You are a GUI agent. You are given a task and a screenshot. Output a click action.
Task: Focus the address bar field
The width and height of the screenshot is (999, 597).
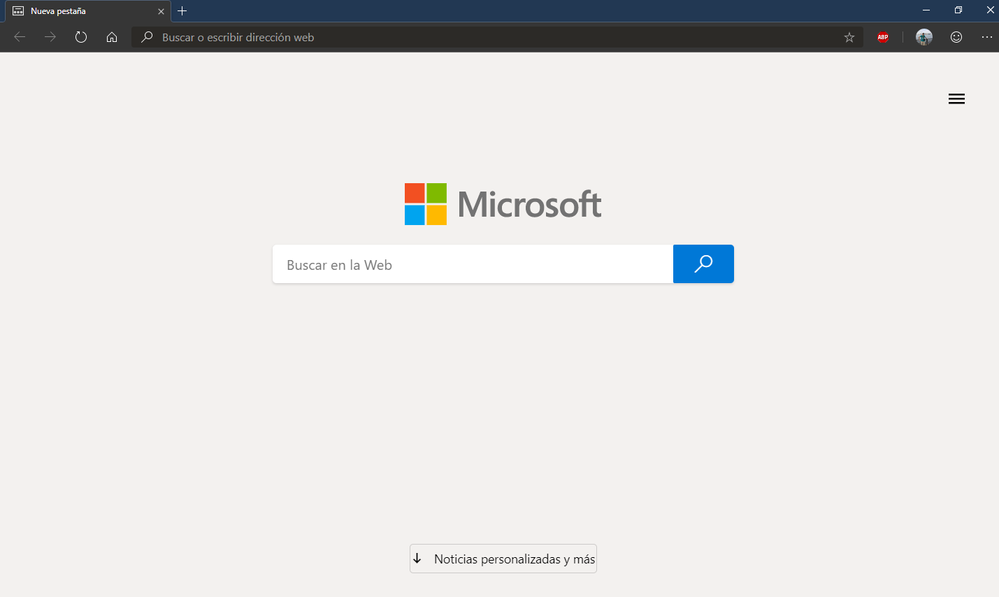pyautogui.click(x=497, y=37)
